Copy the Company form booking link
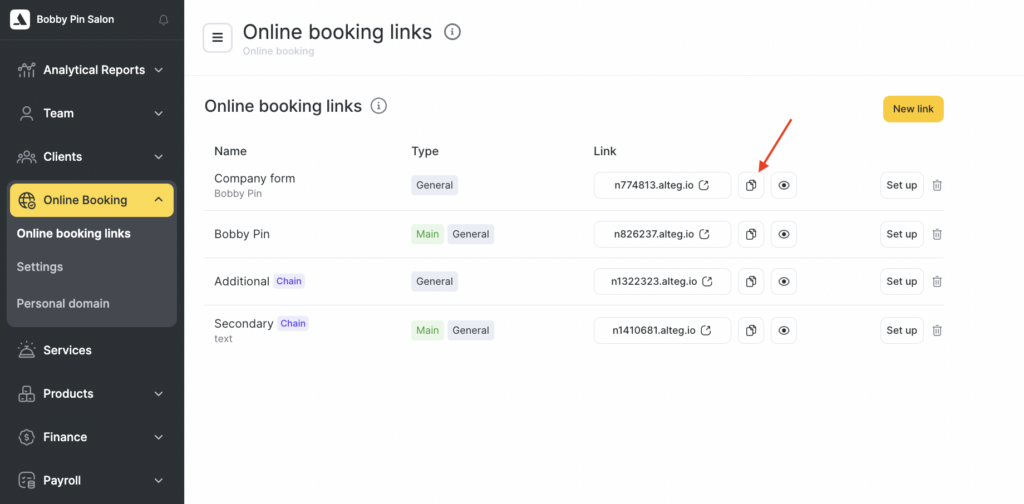 [x=751, y=185]
